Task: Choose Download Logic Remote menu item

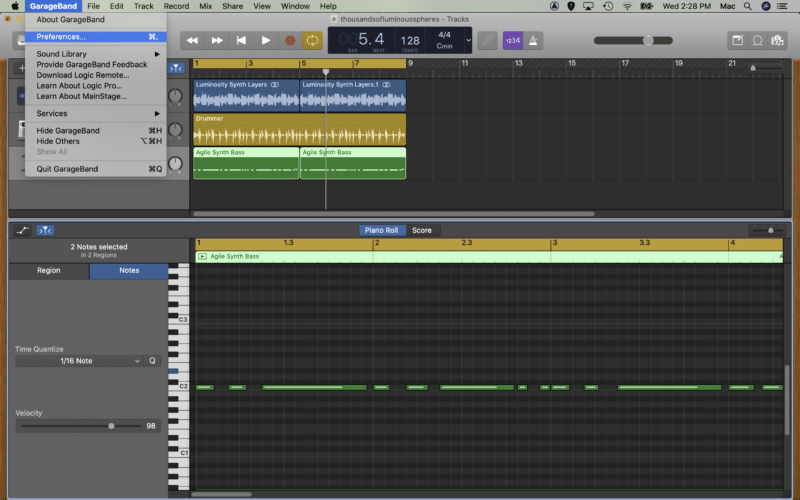Action: [96, 75]
